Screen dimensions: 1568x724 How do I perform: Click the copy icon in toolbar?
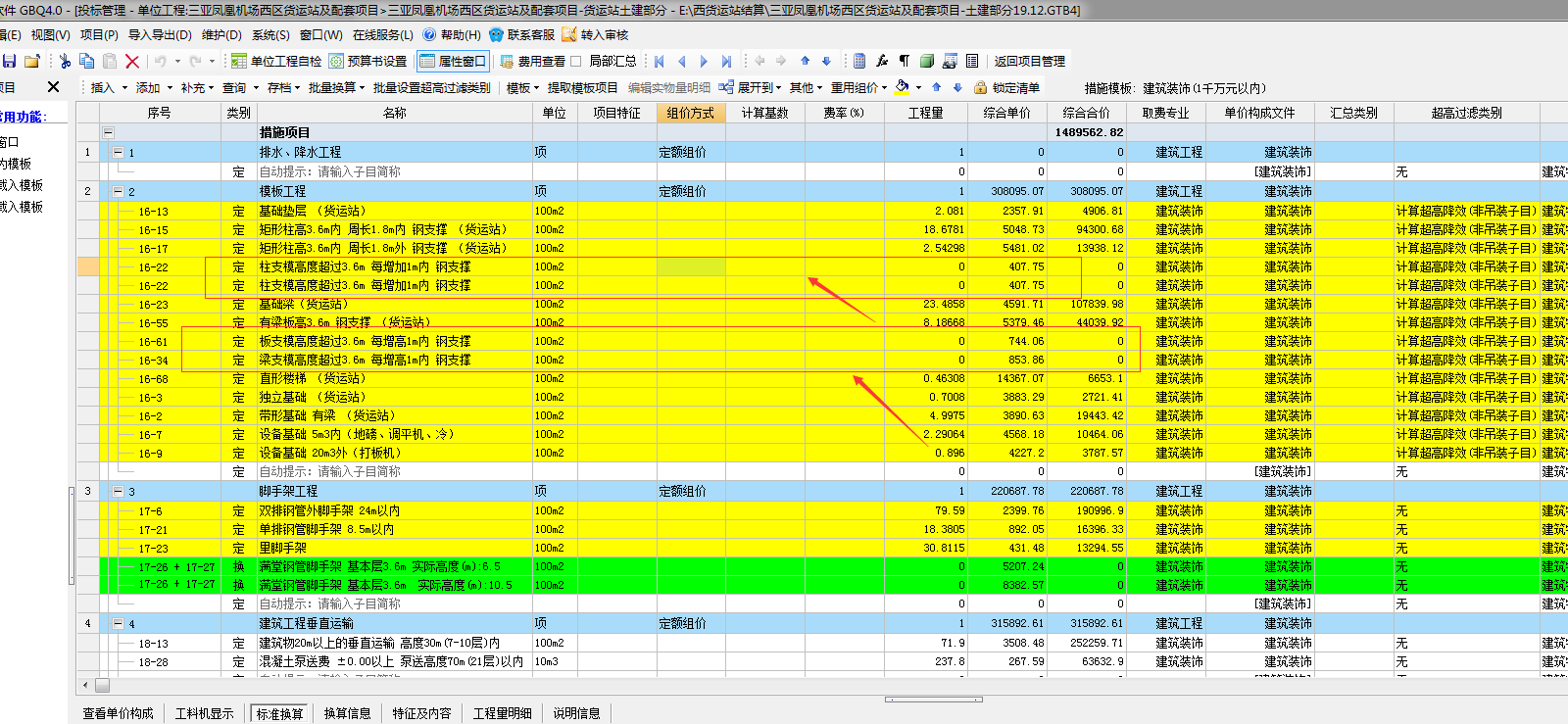point(87,61)
